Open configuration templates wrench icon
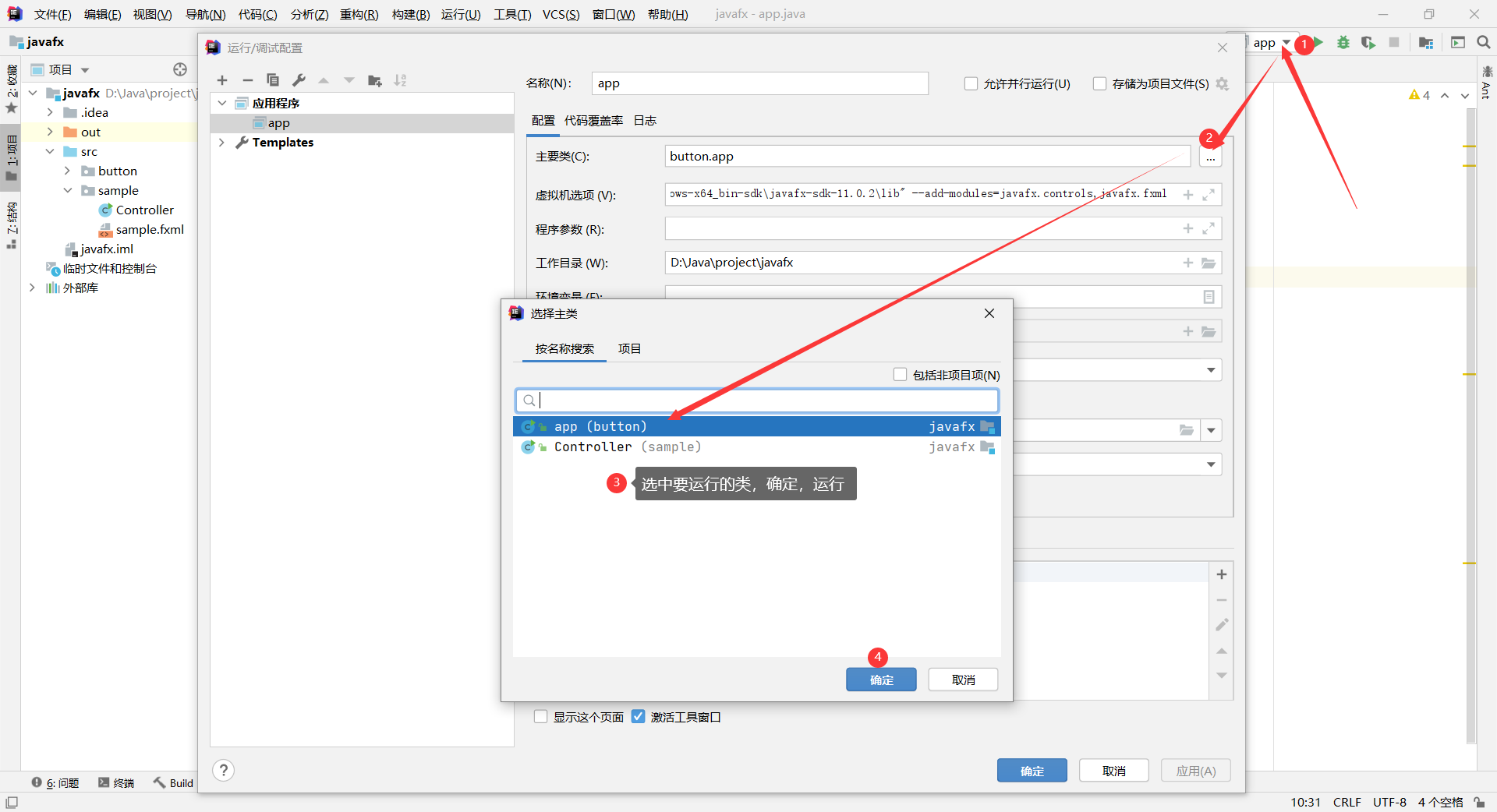The height and width of the screenshot is (812, 1497). (x=299, y=80)
